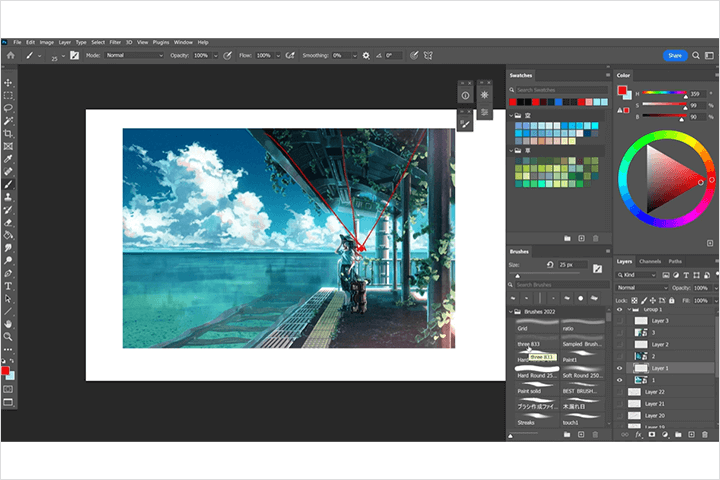Hide Layer 1 visibility eye
Viewport: 720px width, 480px height.
619,368
